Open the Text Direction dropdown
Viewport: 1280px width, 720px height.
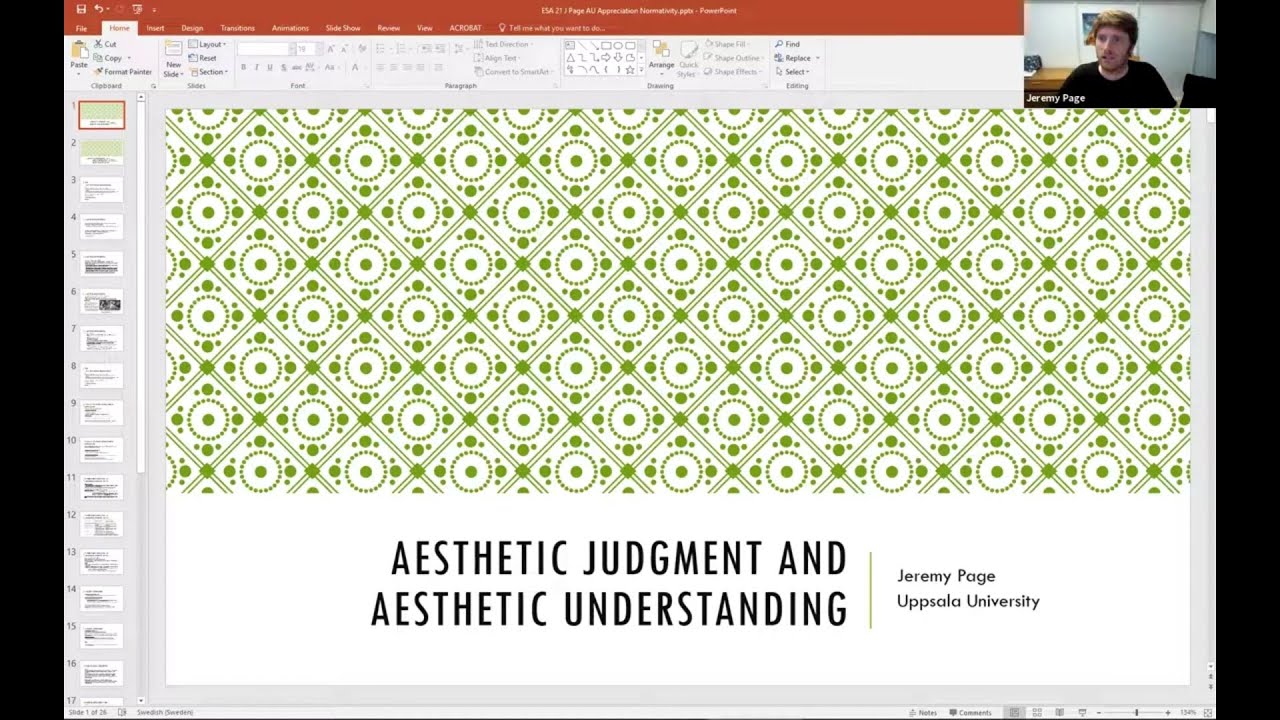(504, 44)
